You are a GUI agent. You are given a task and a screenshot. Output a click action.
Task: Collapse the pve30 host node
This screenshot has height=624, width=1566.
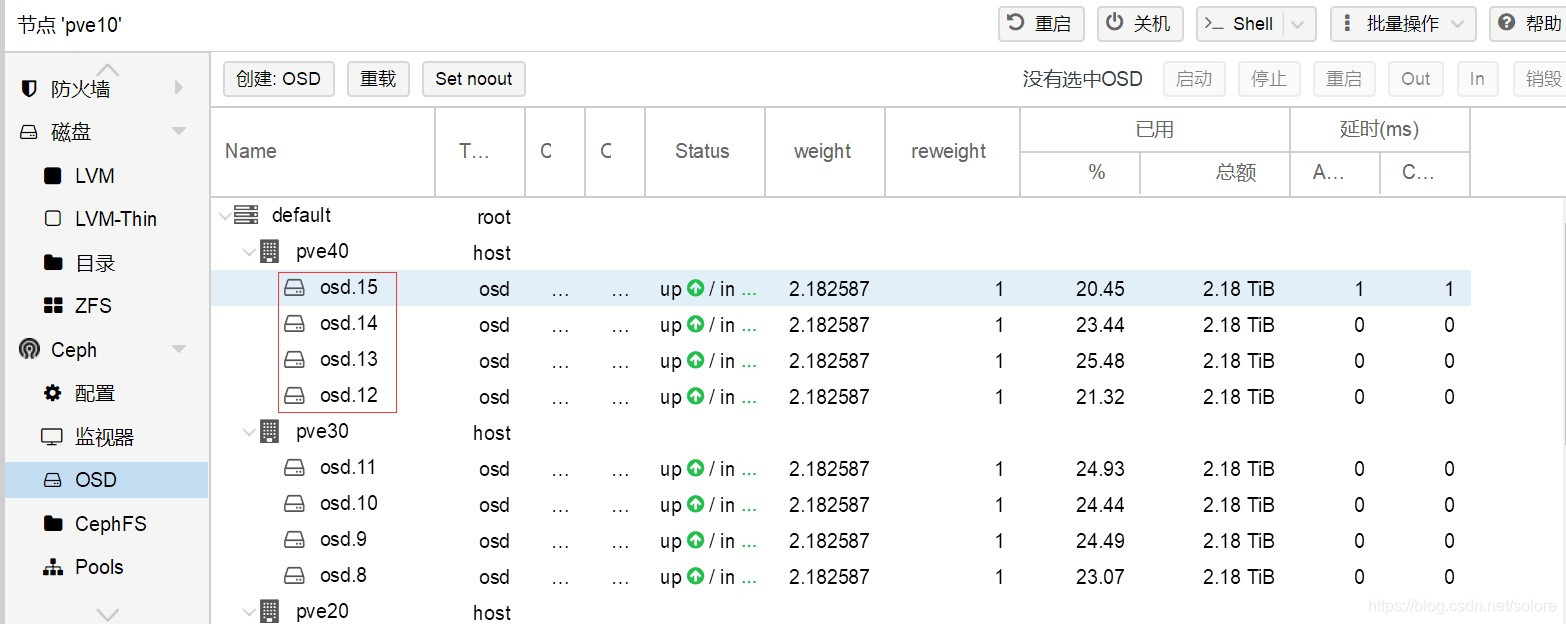click(248, 432)
